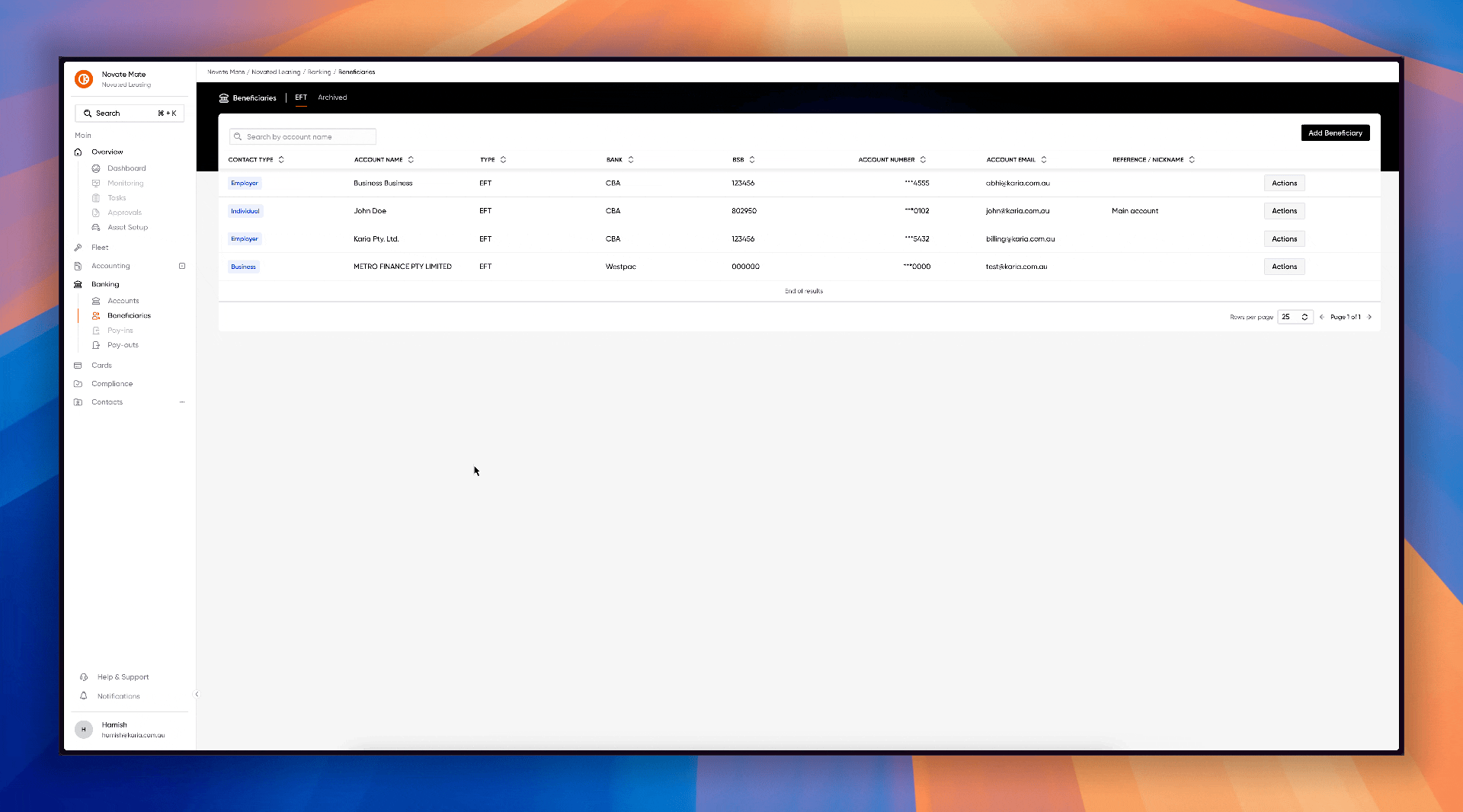Click the Compliance folder icon
1463x812 pixels.
[78, 384]
